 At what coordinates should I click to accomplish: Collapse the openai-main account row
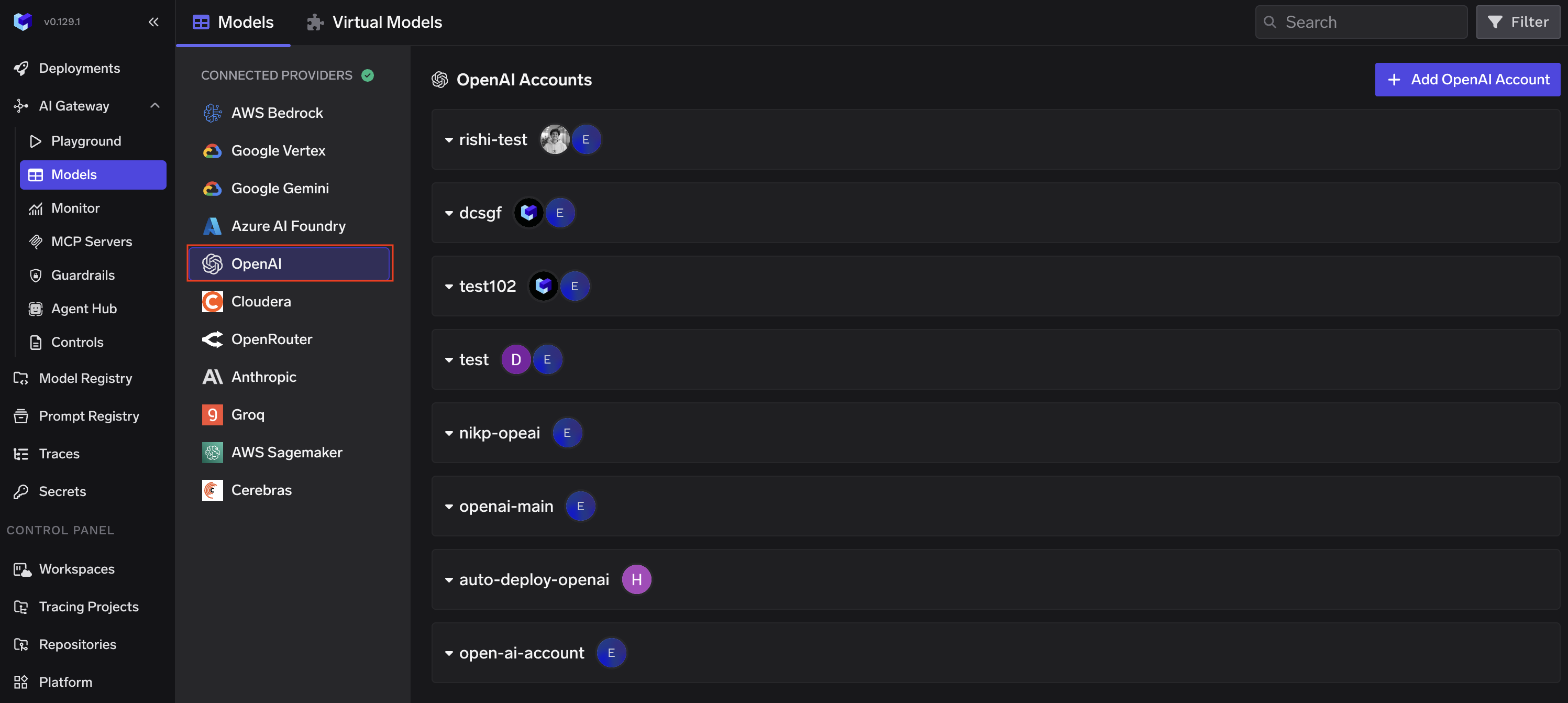(x=449, y=506)
